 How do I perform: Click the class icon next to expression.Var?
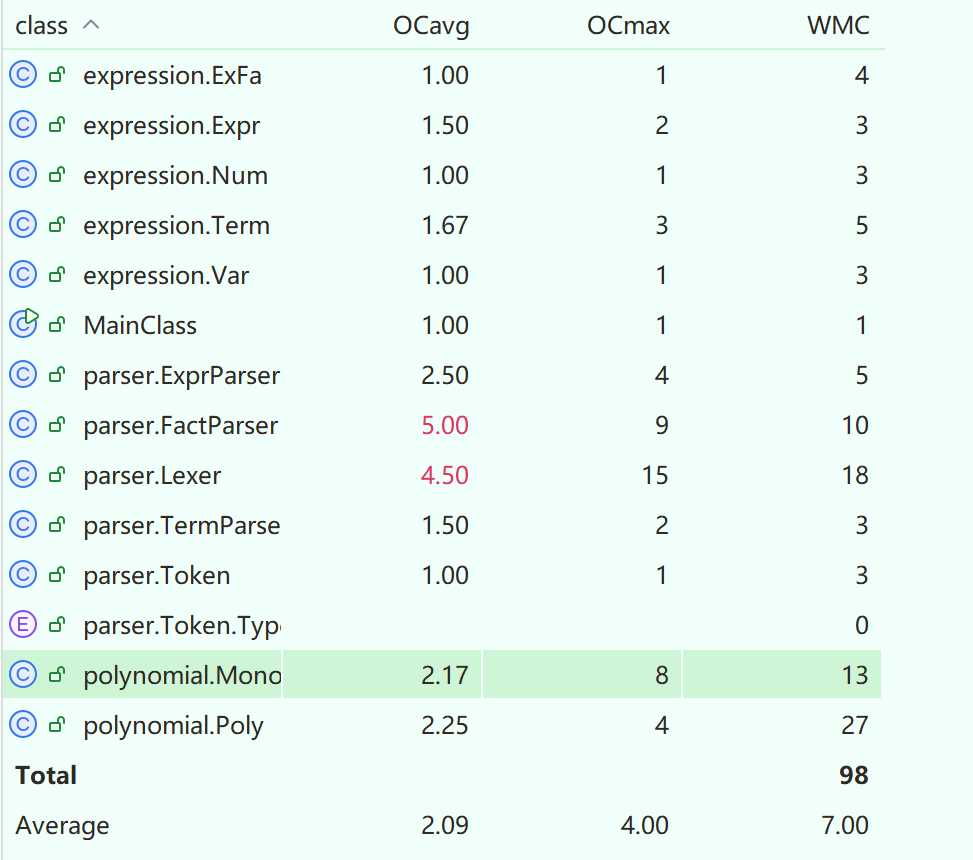pos(23,275)
